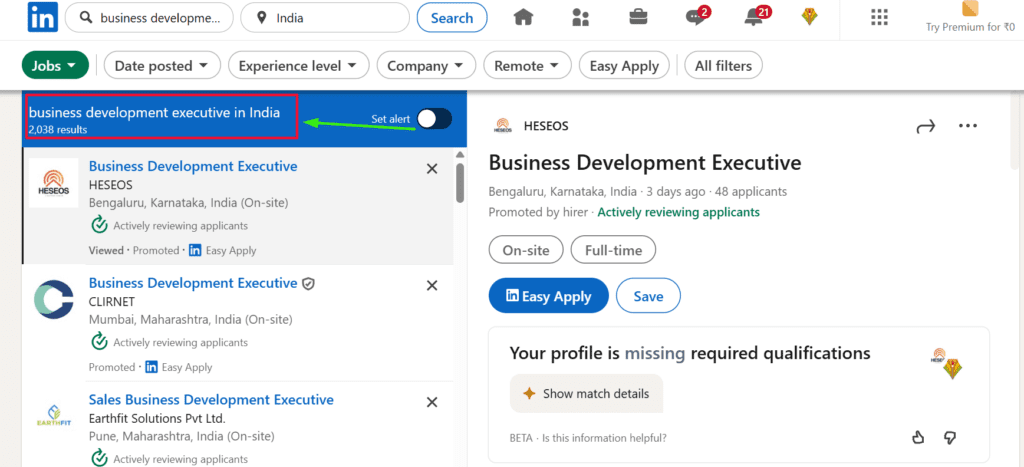Click the small HESEOS logo in details header
The height and width of the screenshot is (467, 1024).
504,126
